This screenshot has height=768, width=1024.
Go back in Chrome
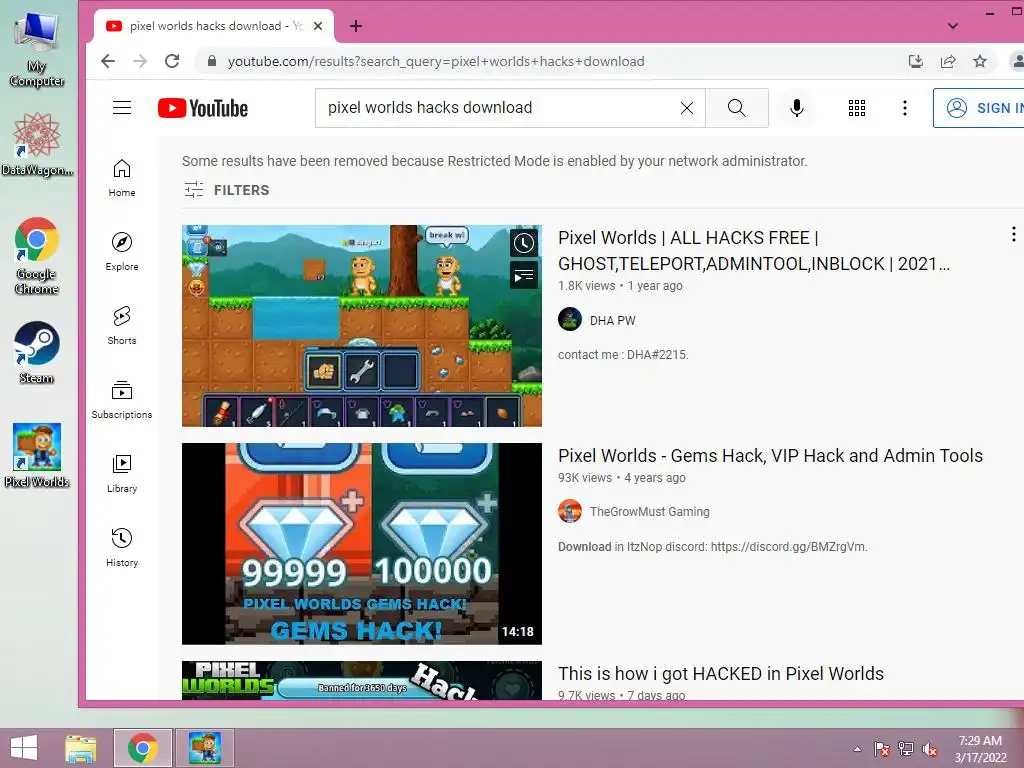point(108,61)
